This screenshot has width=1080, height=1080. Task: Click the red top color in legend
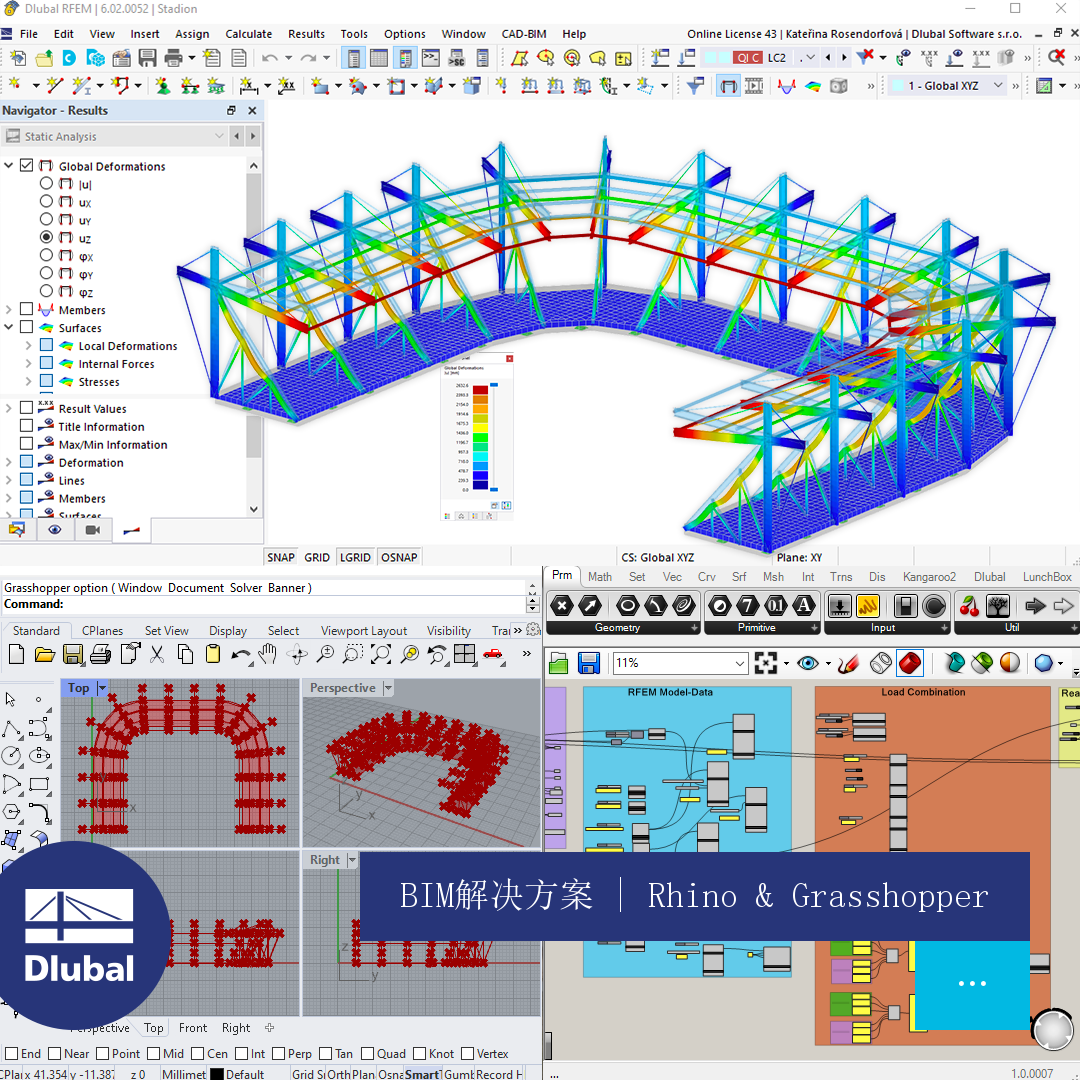pyautogui.click(x=480, y=389)
